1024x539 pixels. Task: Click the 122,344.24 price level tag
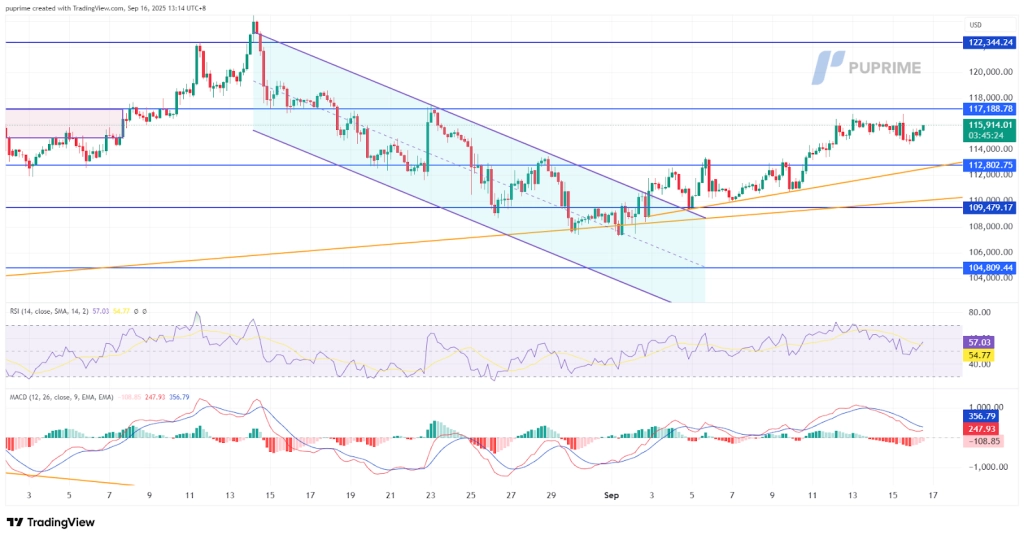[990, 43]
